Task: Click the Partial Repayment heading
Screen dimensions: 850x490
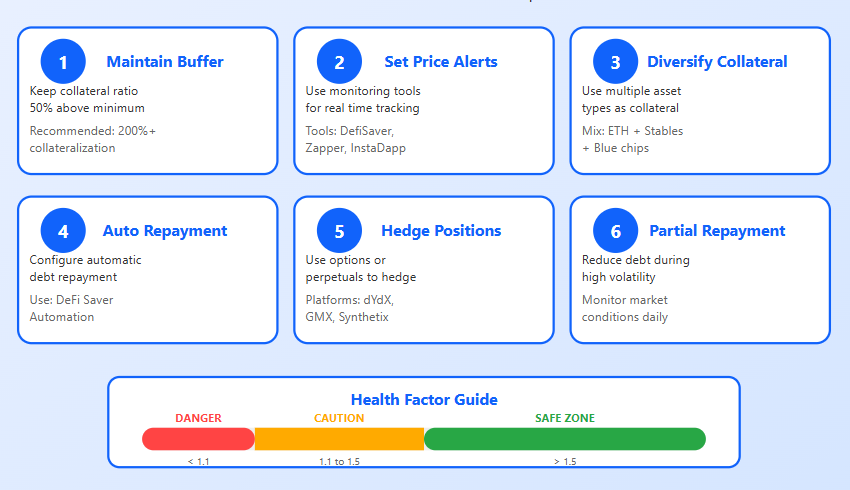Action: 717,231
